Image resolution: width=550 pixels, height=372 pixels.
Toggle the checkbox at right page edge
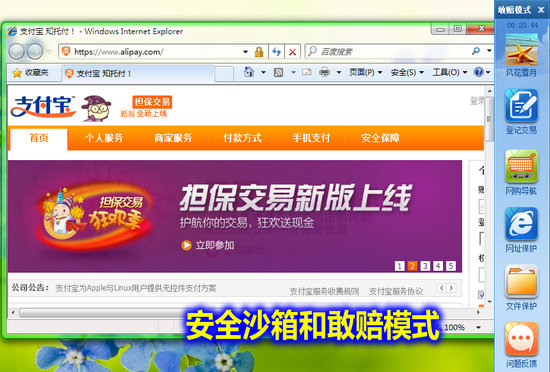[481, 295]
